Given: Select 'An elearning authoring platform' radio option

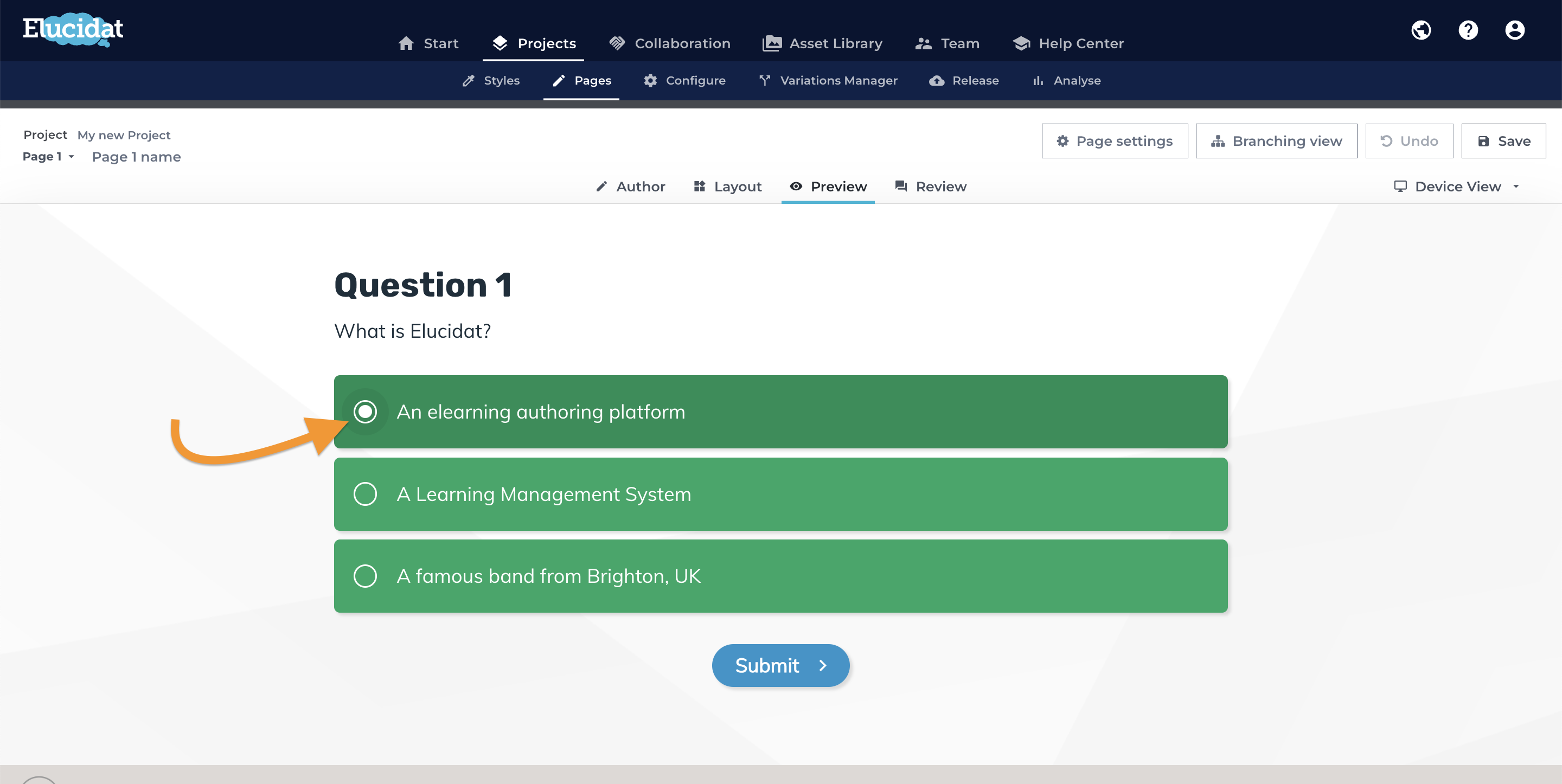Looking at the screenshot, I should (x=780, y=412).
